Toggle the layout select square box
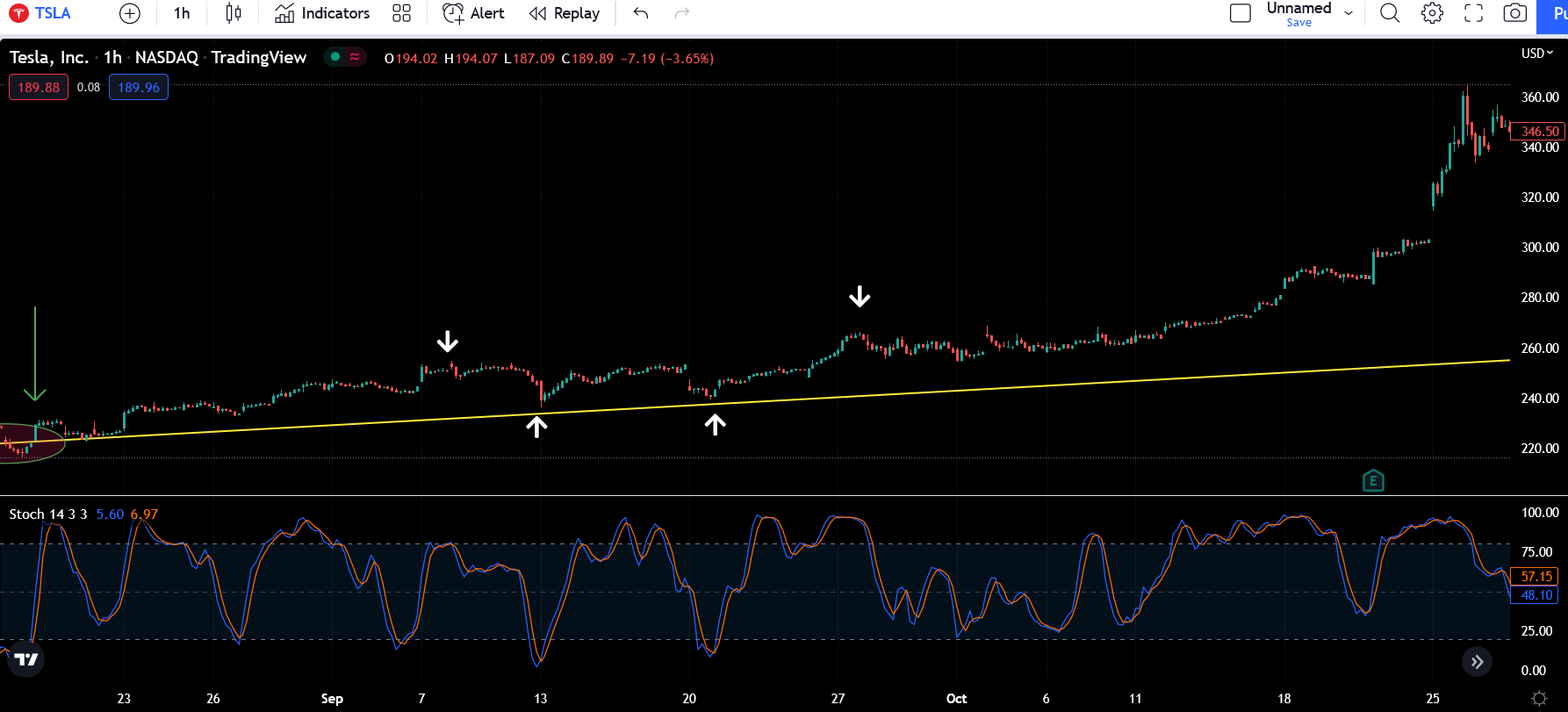 [x=1240, y=13]
